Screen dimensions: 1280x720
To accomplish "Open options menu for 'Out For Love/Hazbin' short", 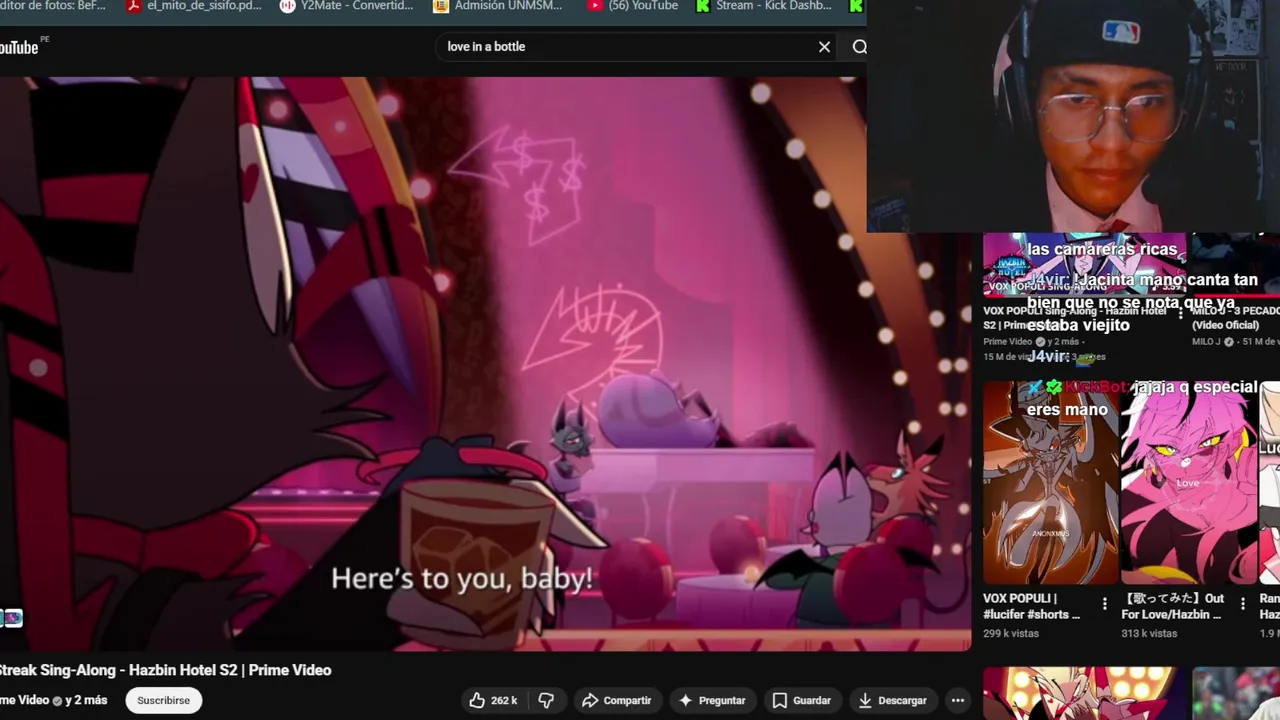I will [x=1243, y=604].
